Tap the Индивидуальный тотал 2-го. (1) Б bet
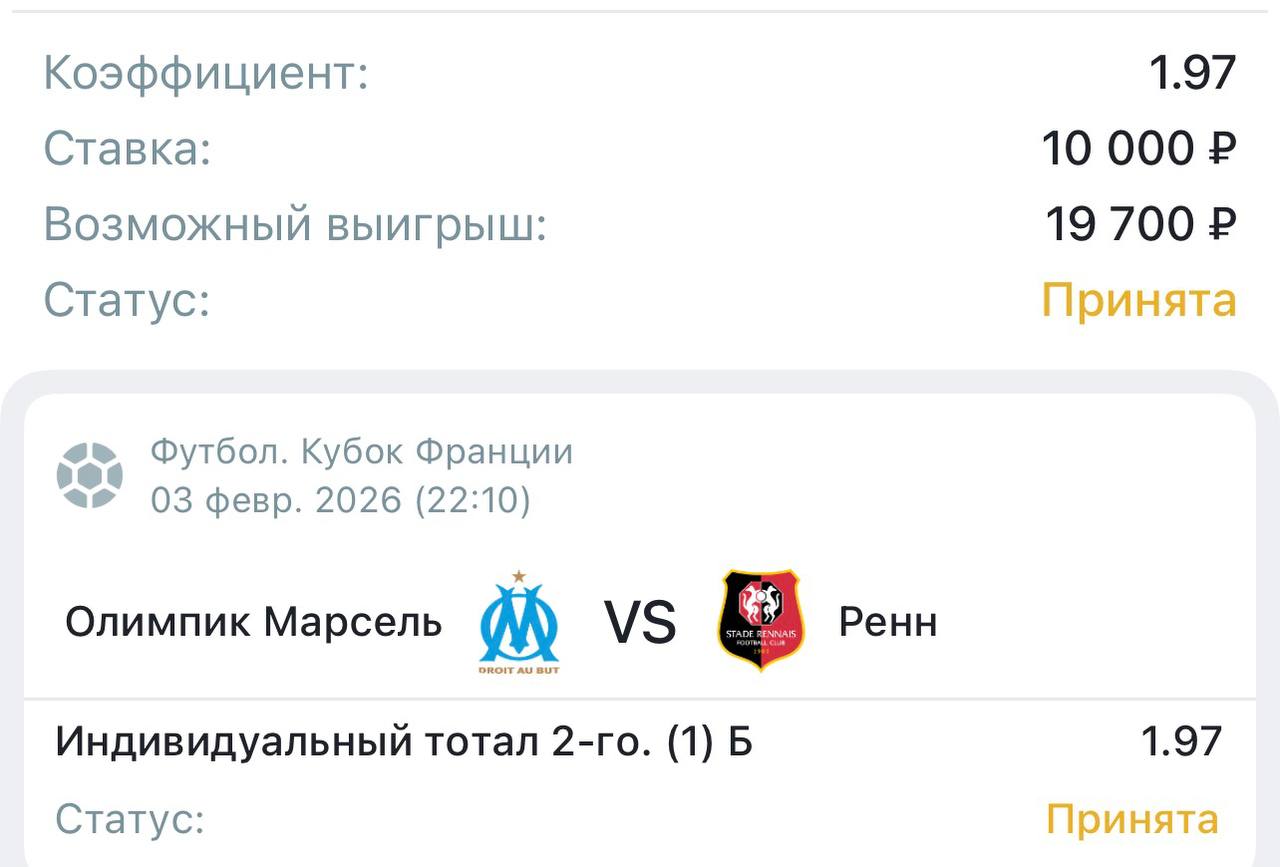 [403, 742]
